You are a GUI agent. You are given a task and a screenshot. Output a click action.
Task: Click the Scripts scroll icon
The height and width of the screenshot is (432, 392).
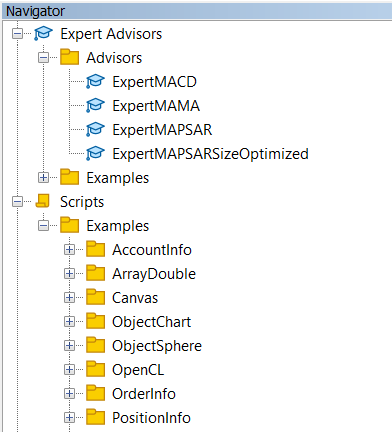point(43,201)
